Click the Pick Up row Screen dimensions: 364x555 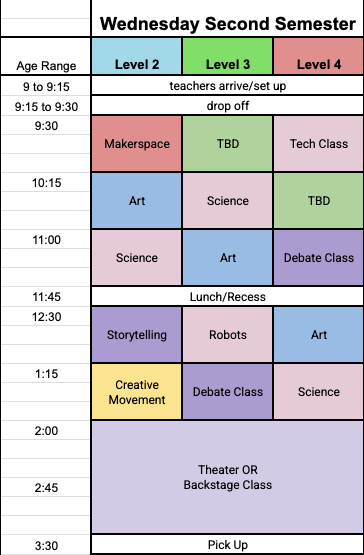point(227,545)
